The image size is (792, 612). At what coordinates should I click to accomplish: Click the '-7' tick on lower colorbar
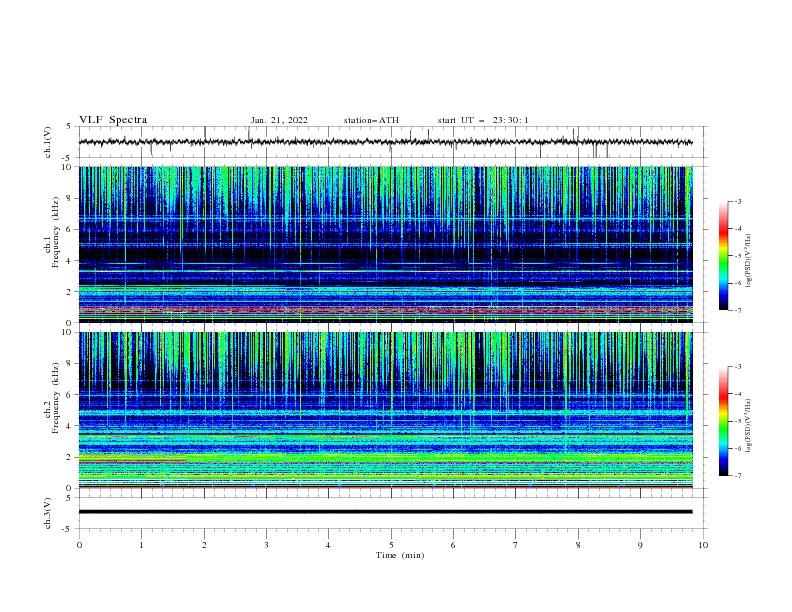click(737, 475)
